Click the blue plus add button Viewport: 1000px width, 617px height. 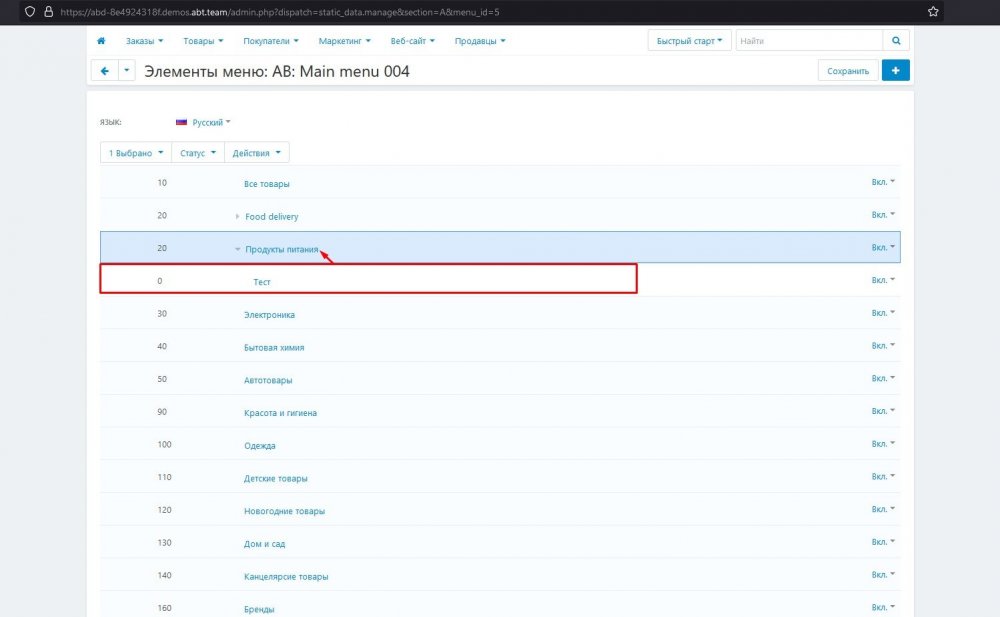point(895,70)
